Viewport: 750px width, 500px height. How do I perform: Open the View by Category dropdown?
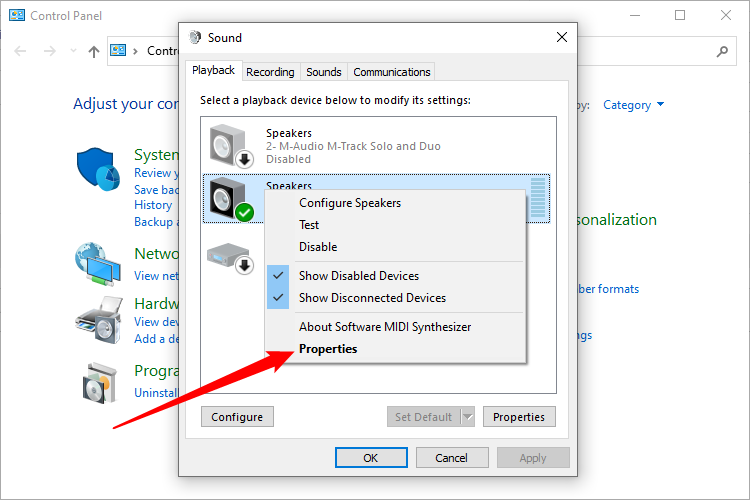tap(634, 105)
